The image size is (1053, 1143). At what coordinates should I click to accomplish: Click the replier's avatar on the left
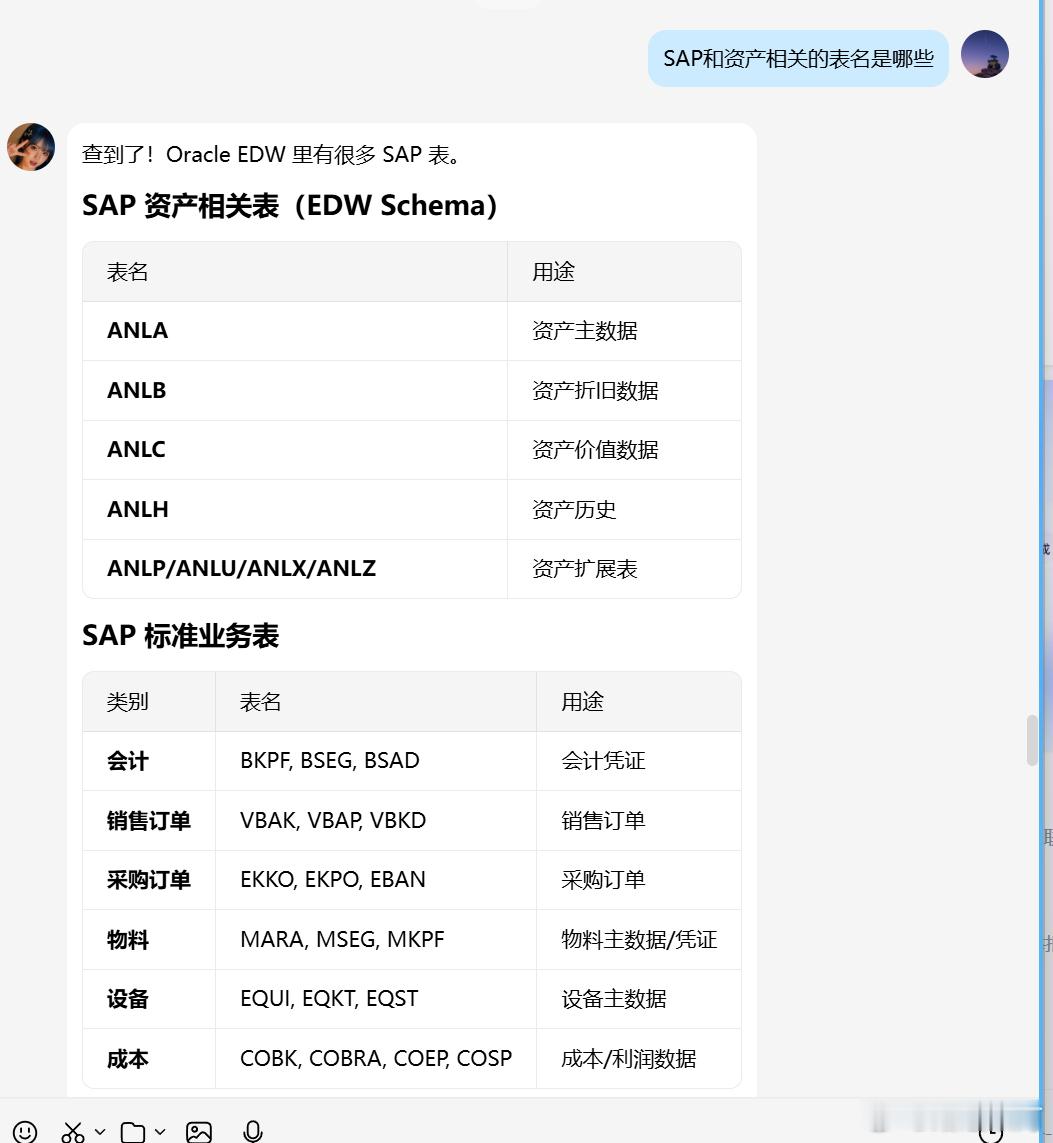click(31, 147)
